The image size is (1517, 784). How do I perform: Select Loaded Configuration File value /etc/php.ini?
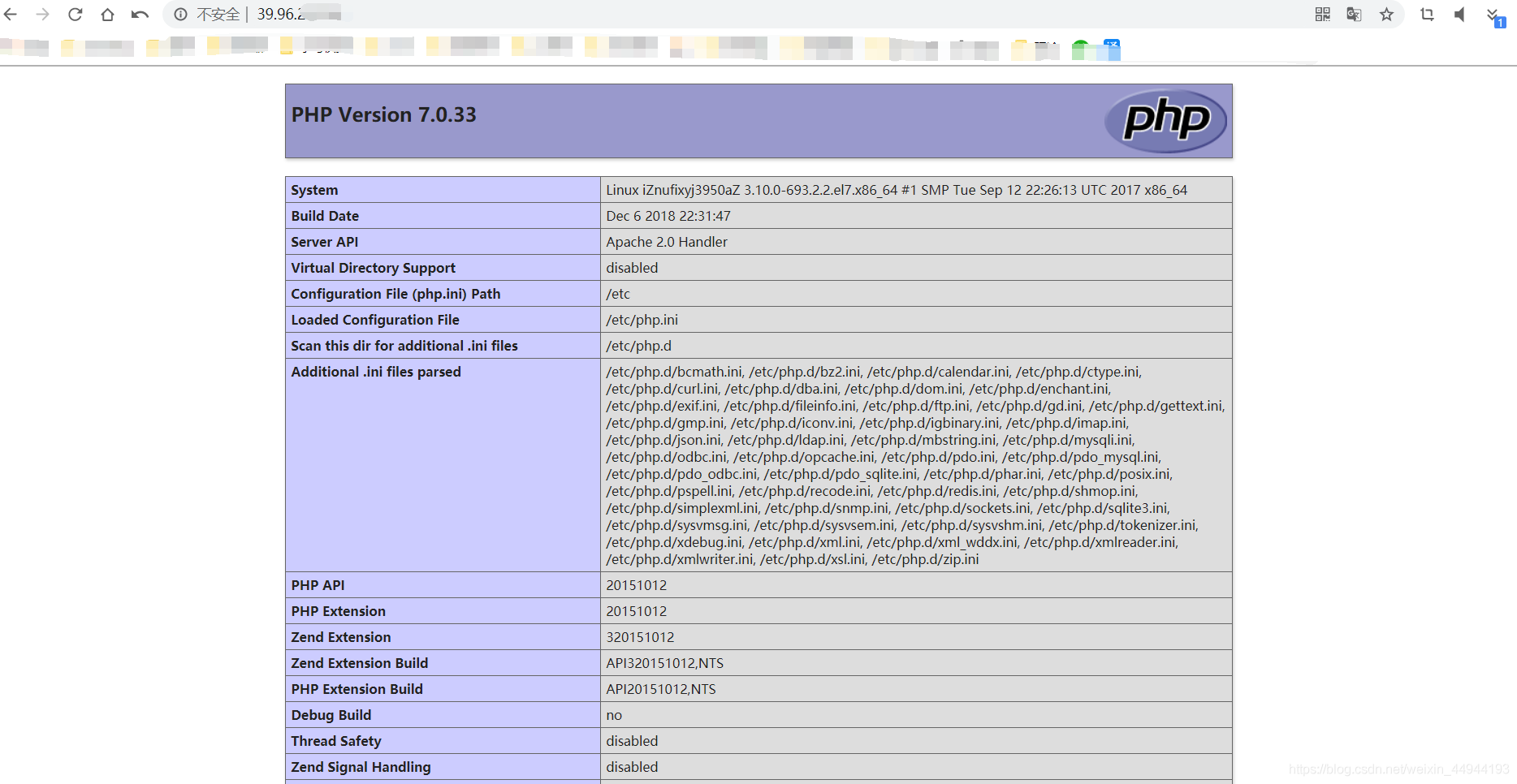point(642,320)
